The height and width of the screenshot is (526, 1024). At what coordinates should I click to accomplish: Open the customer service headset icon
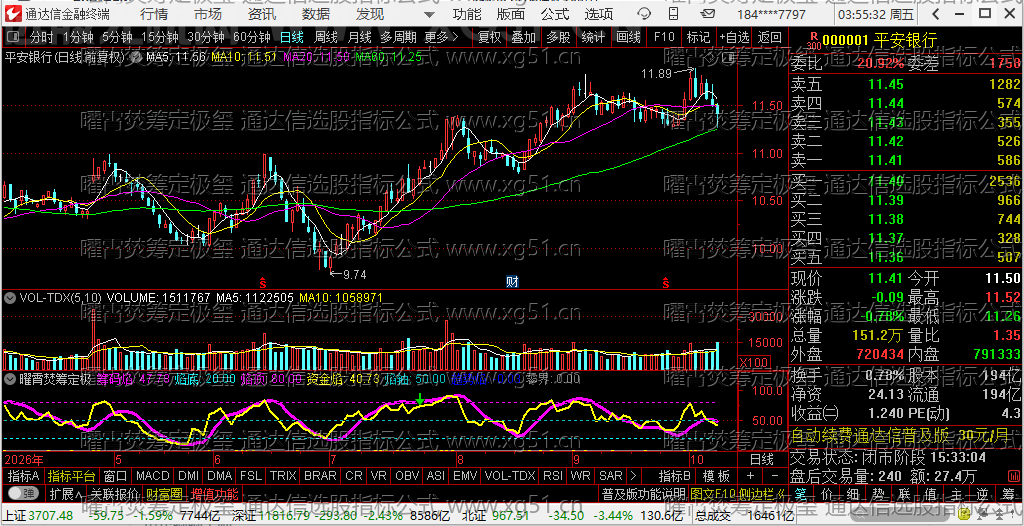(644, 14)
